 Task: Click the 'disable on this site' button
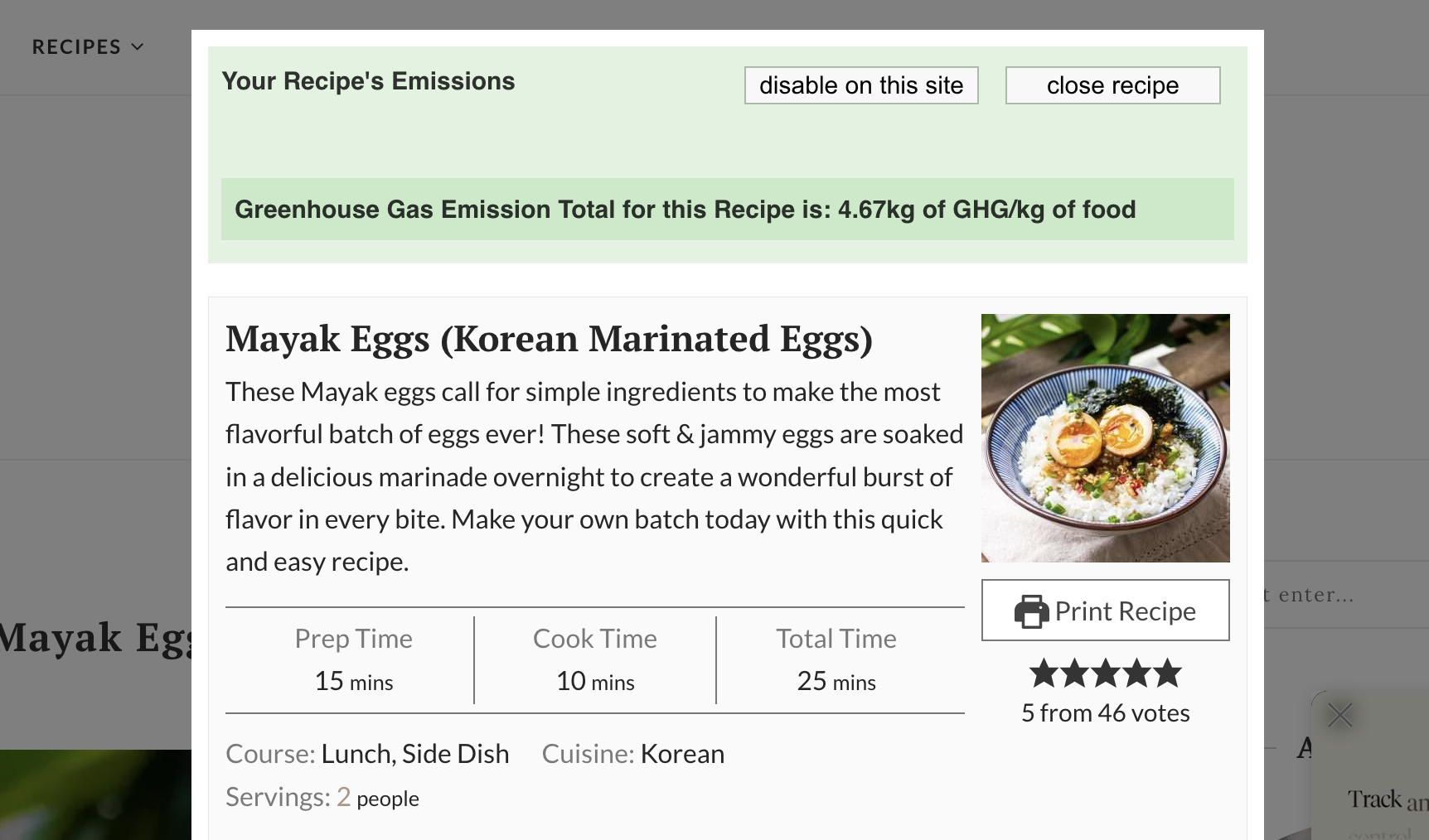860,84
